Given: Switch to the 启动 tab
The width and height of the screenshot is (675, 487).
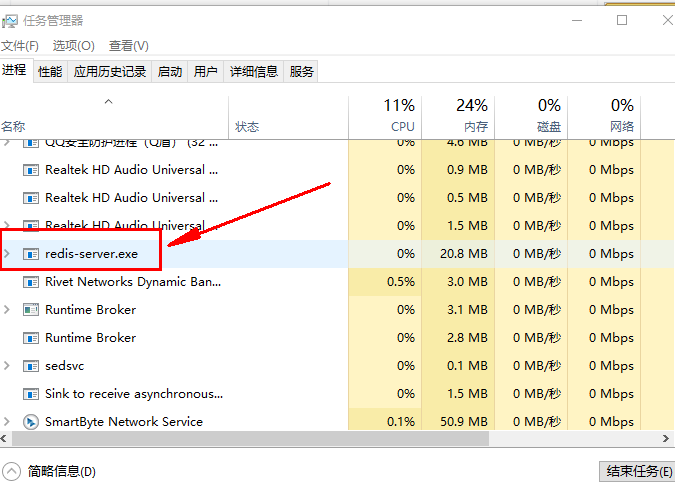Looking at the screenshot, I should pos(170,71).
